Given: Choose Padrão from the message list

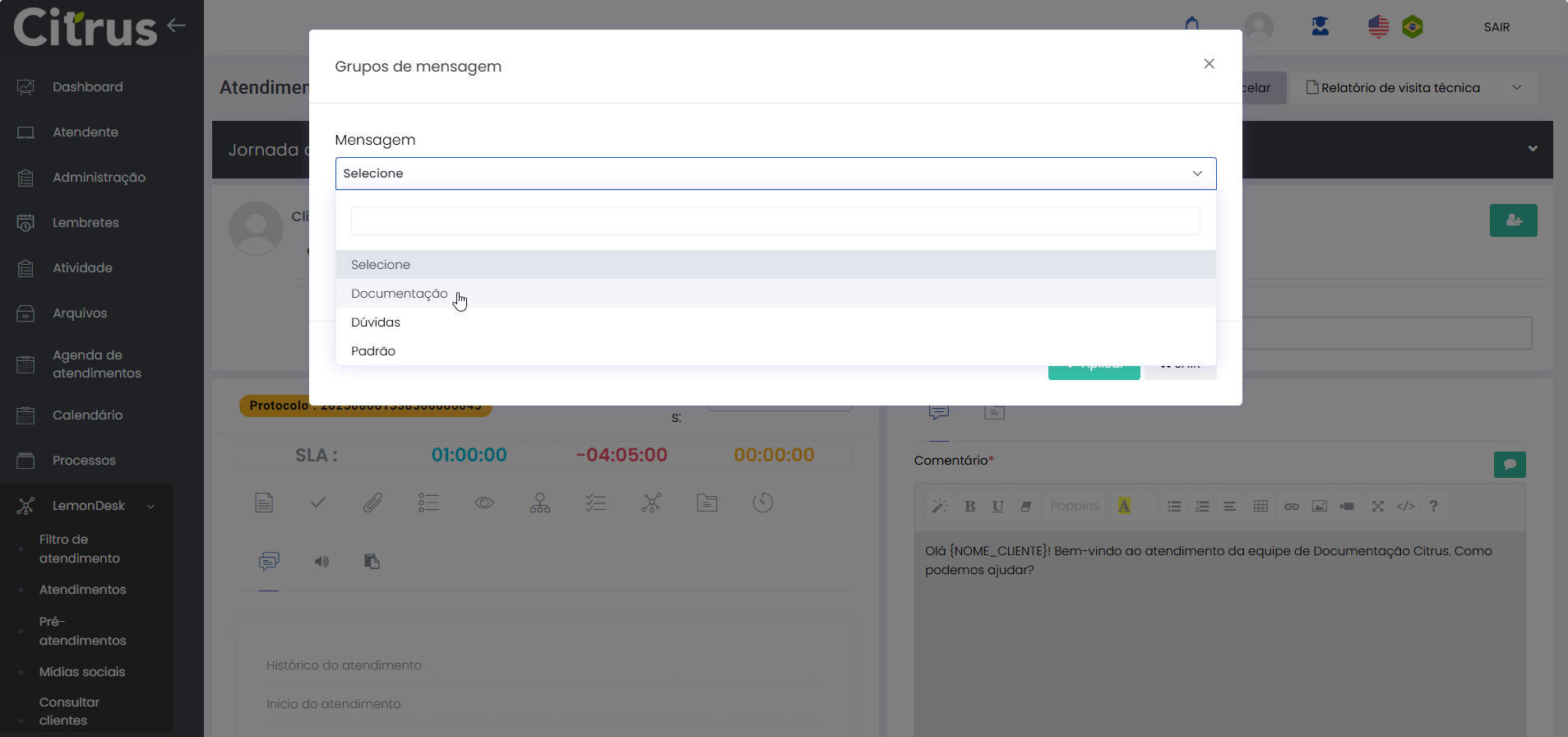Looking at the screenshot, I should click(775, 351).
